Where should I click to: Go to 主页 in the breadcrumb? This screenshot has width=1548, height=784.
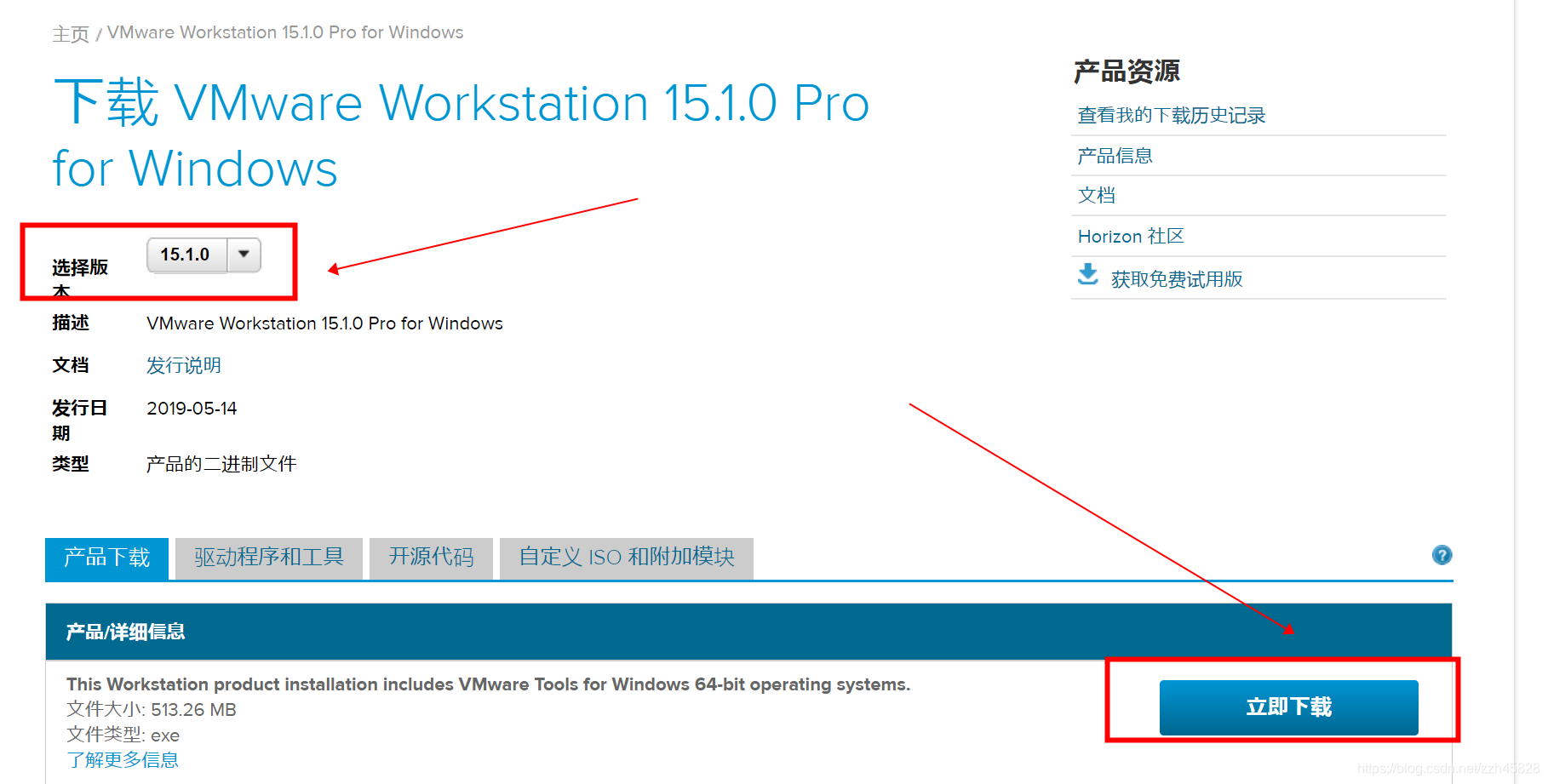pos(71,33)
